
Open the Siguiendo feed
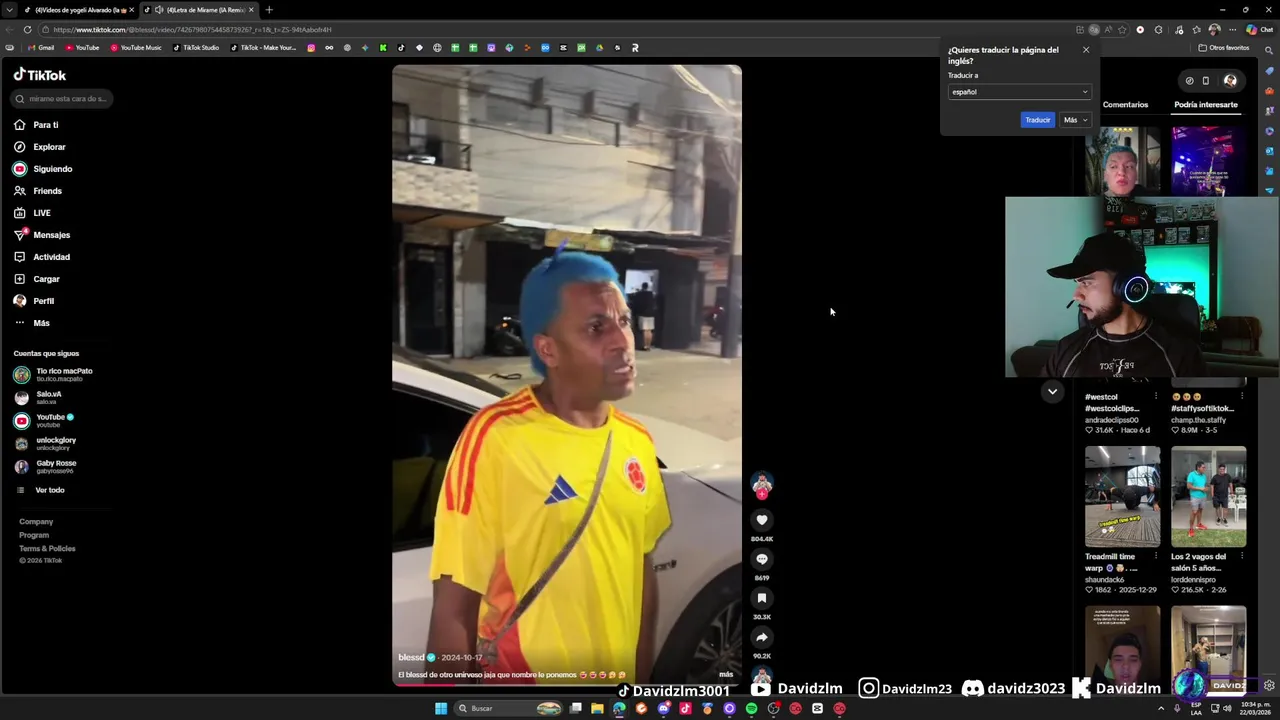[x=53, y=169]
